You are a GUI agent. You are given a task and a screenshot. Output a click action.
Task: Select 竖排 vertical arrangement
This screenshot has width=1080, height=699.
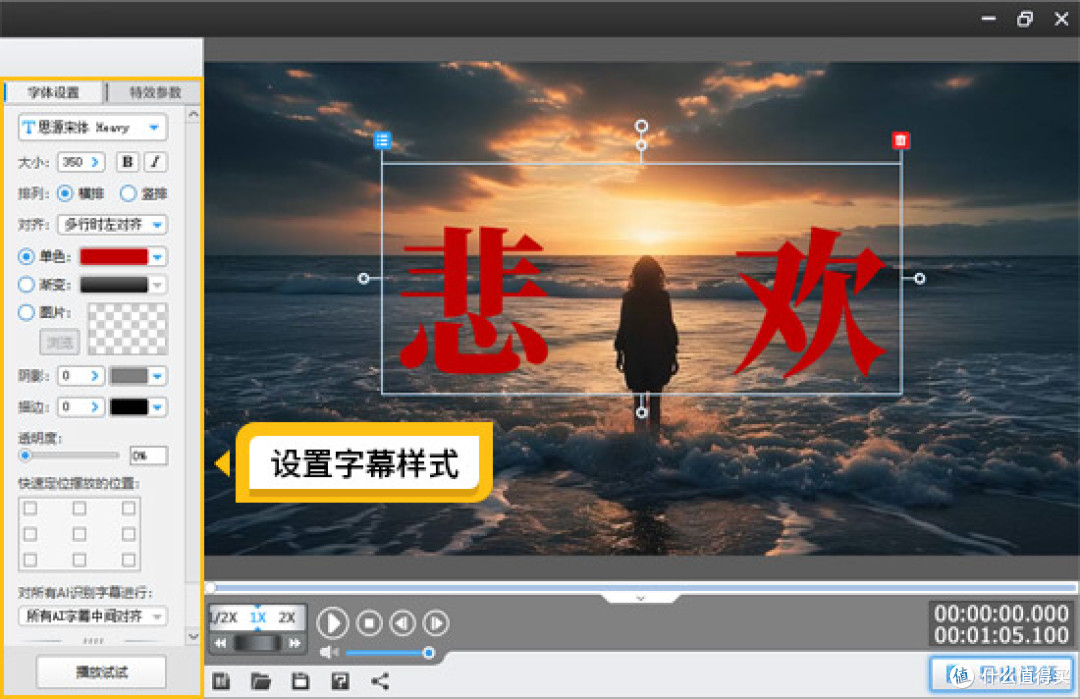tap(128, 194)
